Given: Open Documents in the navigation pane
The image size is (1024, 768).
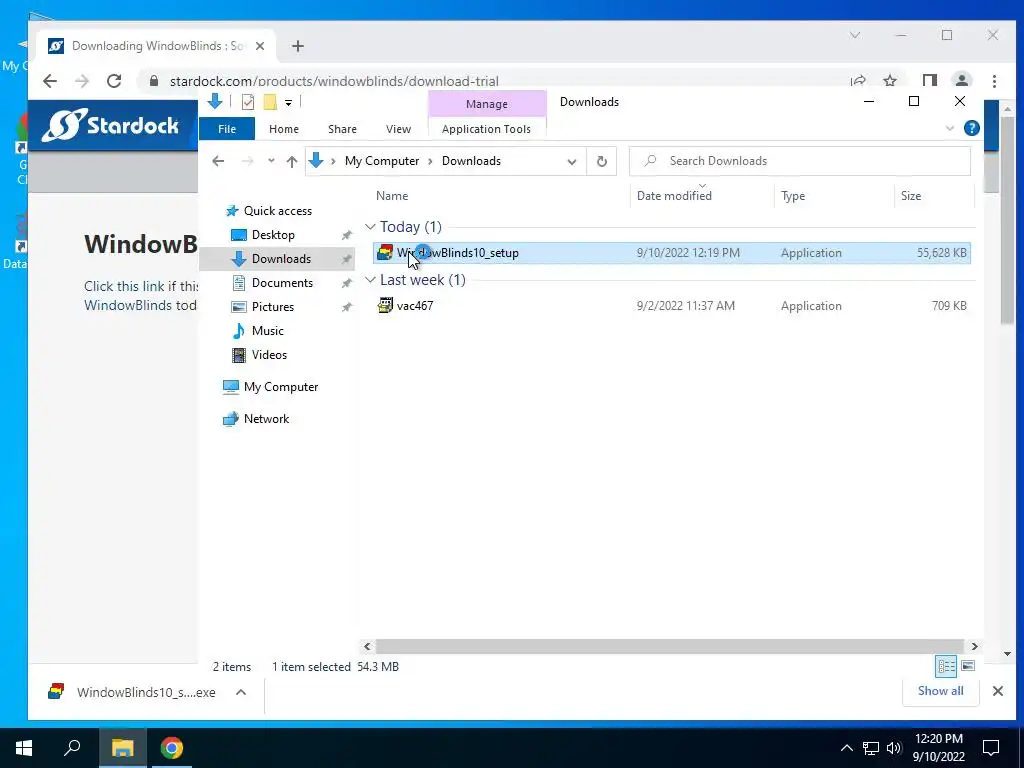Looking at the screenshot, I should point(282,283).
